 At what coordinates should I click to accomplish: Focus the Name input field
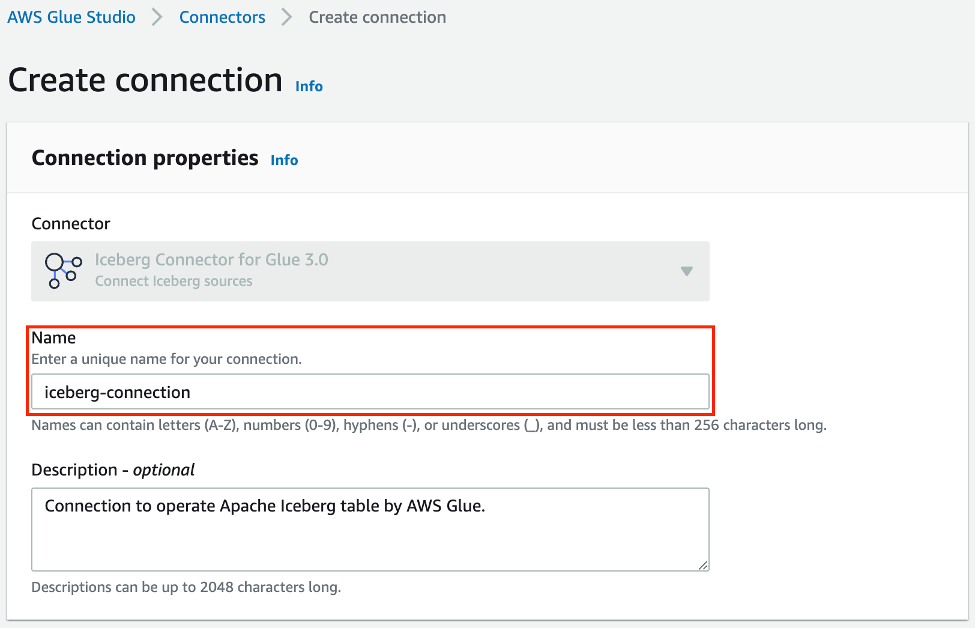(x=370, y=391)
